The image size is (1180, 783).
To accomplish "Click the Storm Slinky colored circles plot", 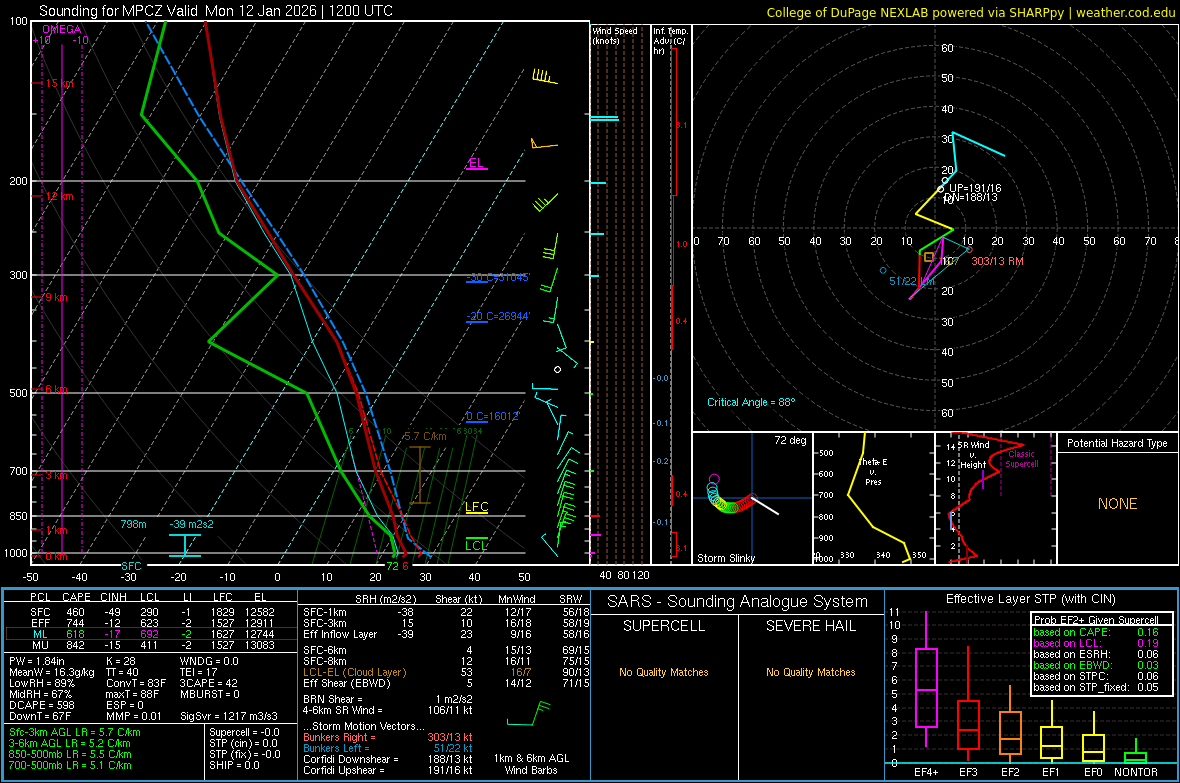I will point(730,495).
